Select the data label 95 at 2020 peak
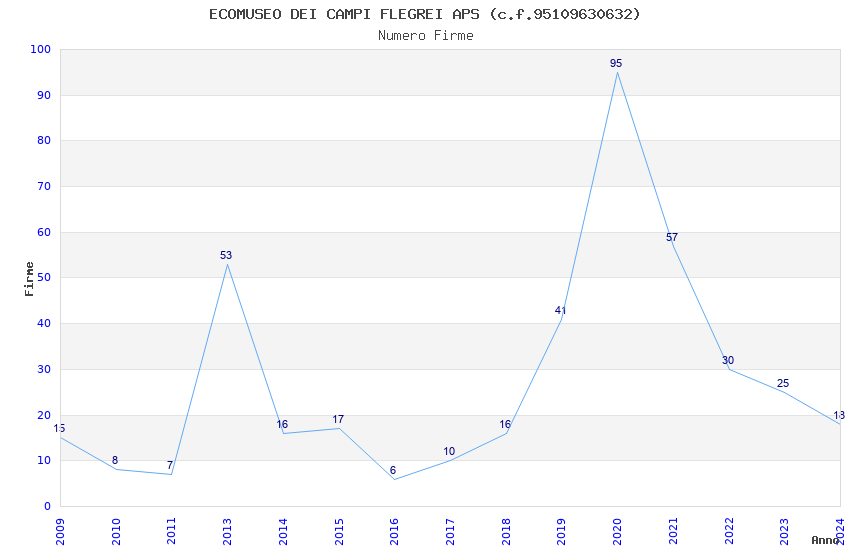Image resolution: width=850 pixels, height=550 pixels. tap(616, 63)
